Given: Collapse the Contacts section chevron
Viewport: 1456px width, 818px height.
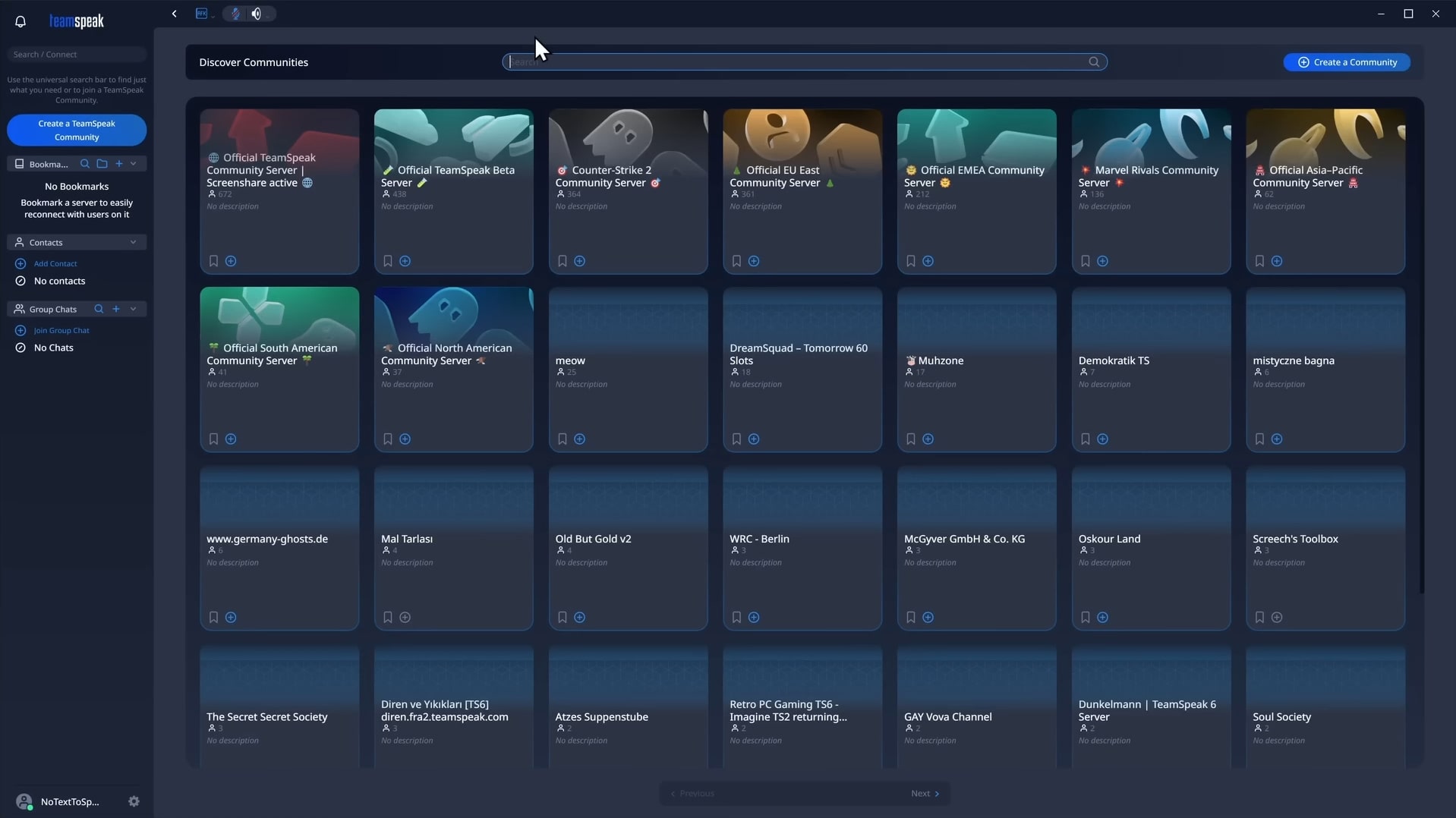Looking at the screenshot, I should pos(134,243).
